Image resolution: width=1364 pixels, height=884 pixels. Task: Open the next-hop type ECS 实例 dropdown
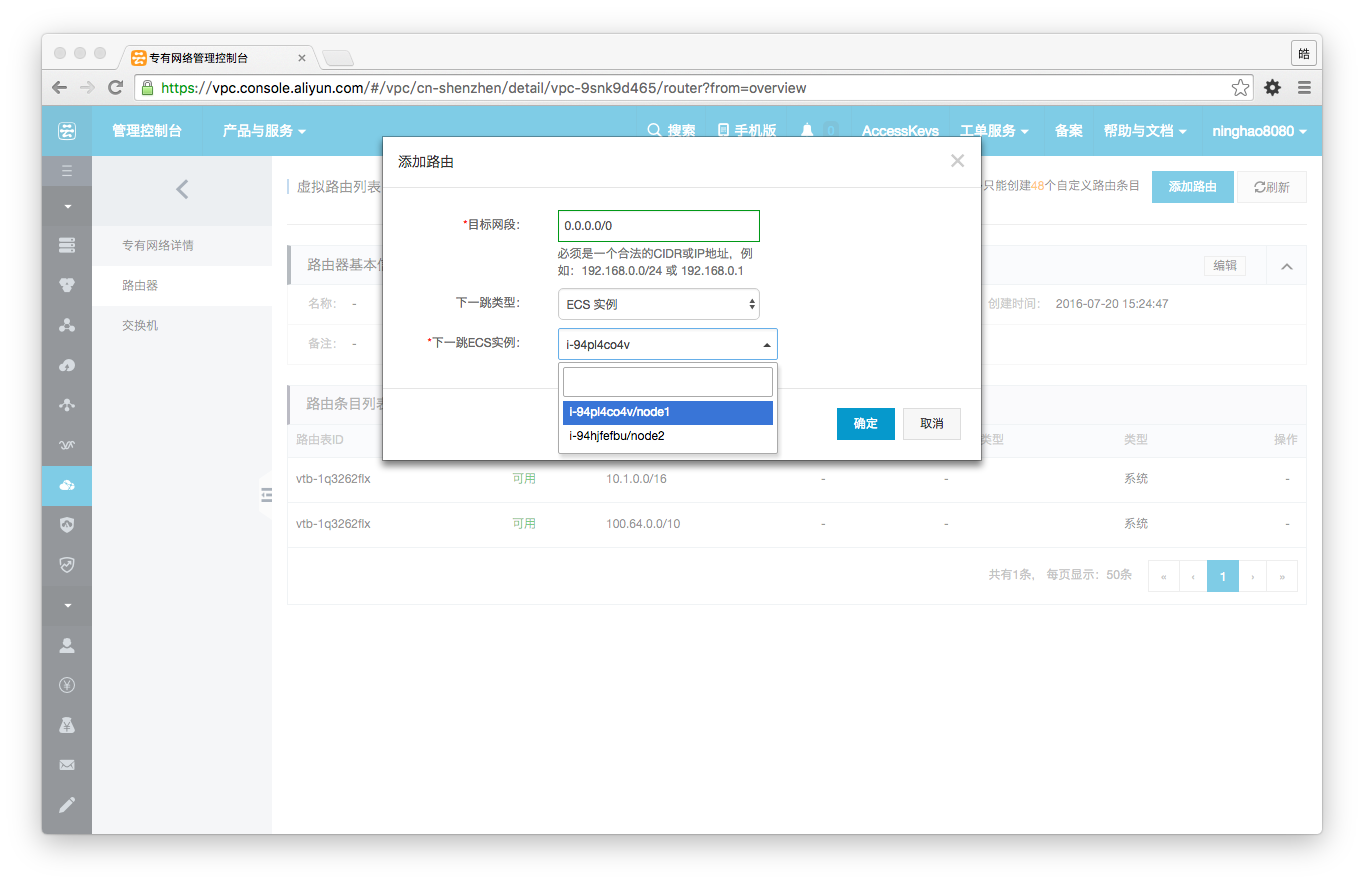pyautogui.click(x=658, y=304)
